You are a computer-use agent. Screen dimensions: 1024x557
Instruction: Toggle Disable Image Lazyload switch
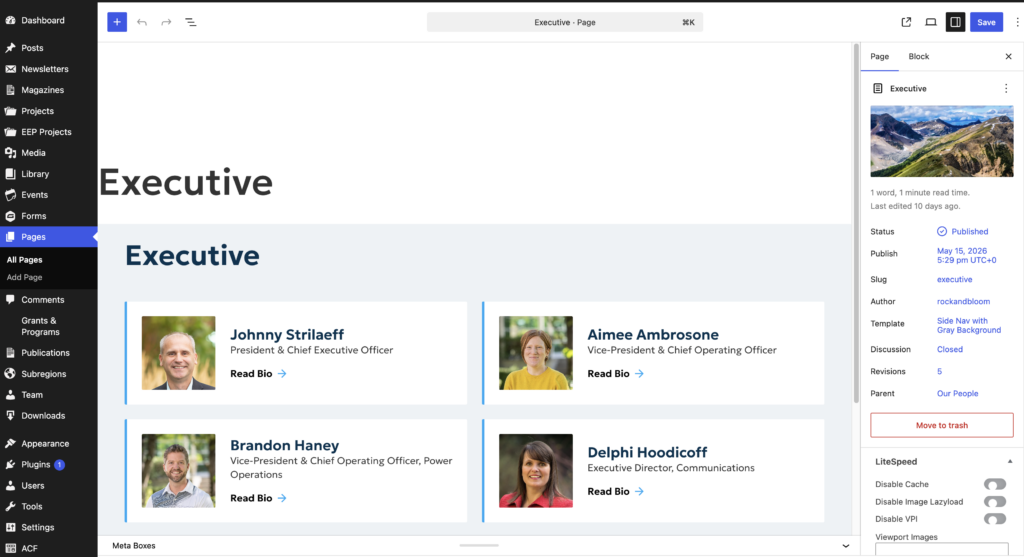click(x=995, y=501)
